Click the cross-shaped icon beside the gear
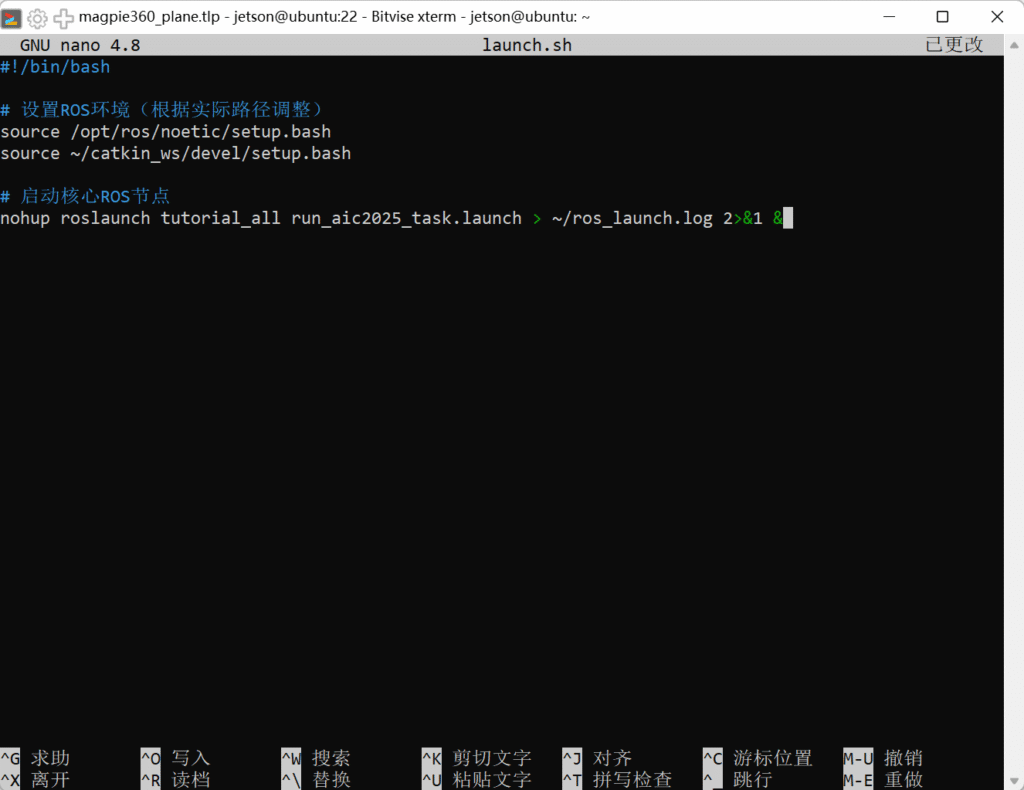The image size is (1024, 790). pos(63,17)
